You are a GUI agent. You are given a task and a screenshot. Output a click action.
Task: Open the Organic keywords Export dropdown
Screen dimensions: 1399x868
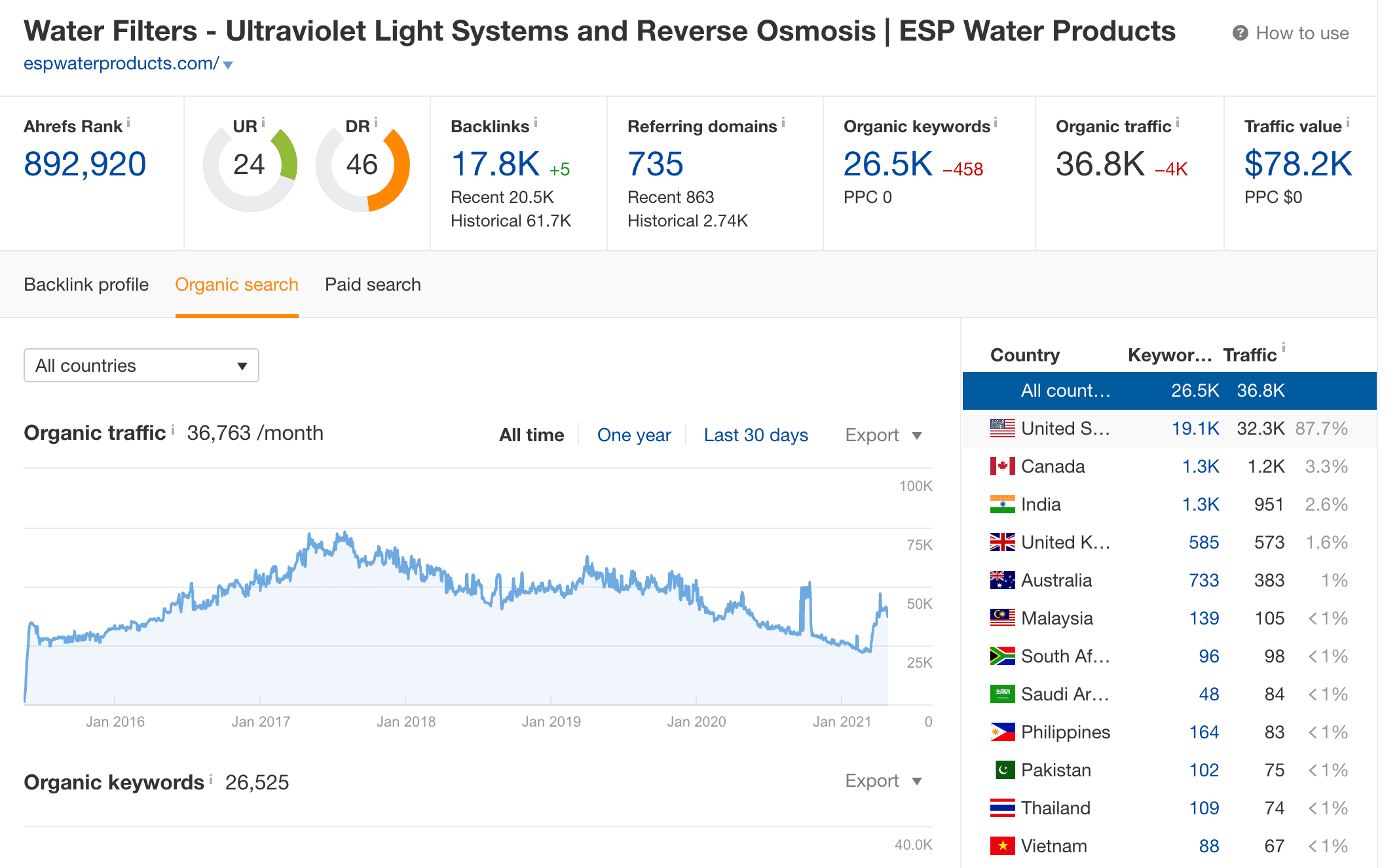pyautogui.click(x=884, y=780)
